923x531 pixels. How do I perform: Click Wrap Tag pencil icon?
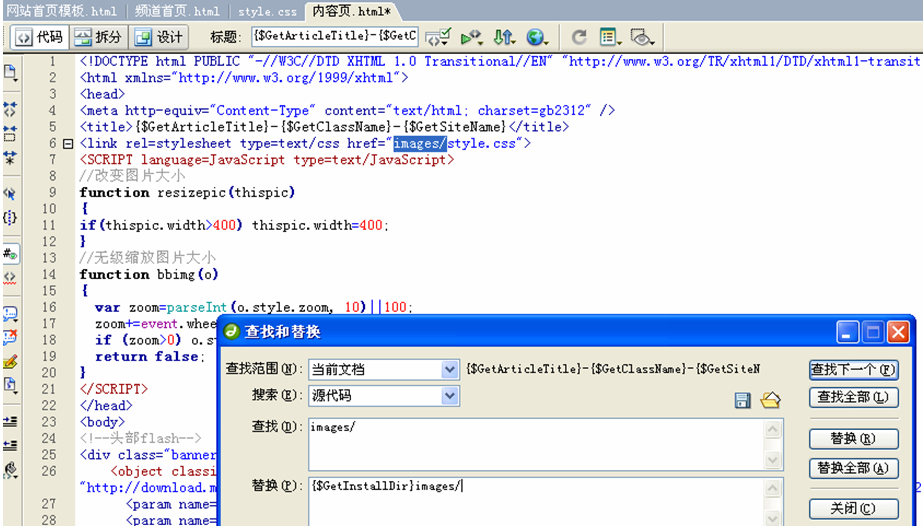click(11, 361)
